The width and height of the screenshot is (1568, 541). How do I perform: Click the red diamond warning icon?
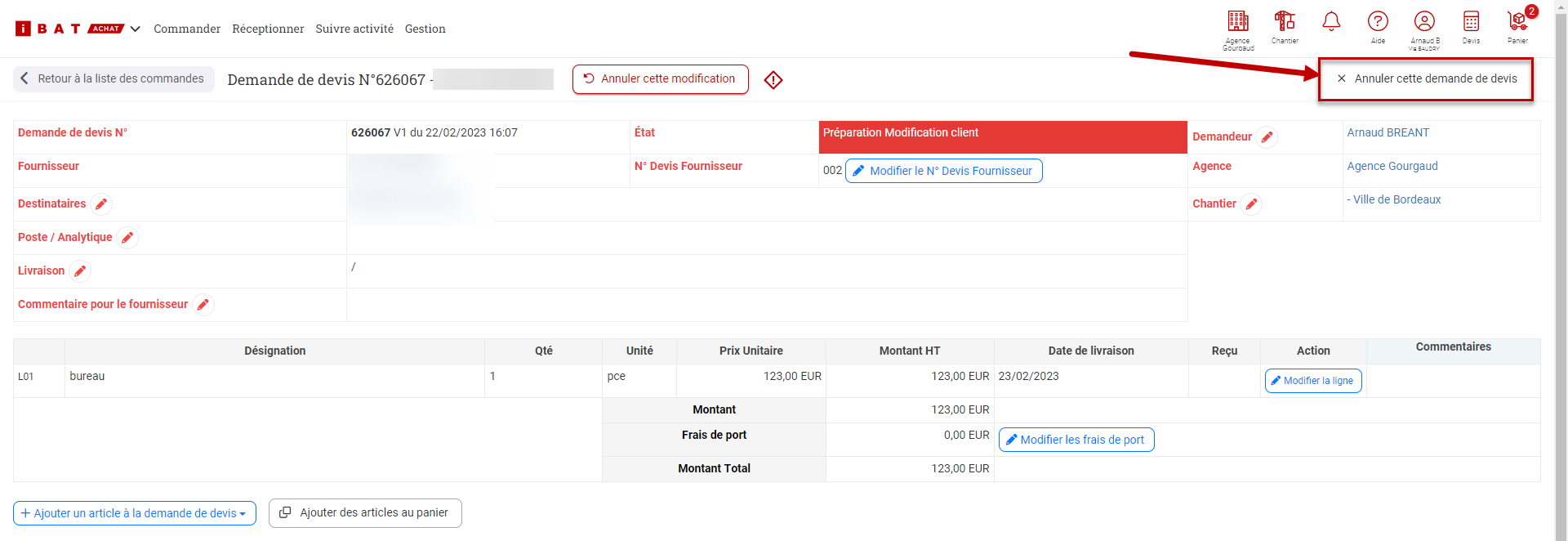773,80
